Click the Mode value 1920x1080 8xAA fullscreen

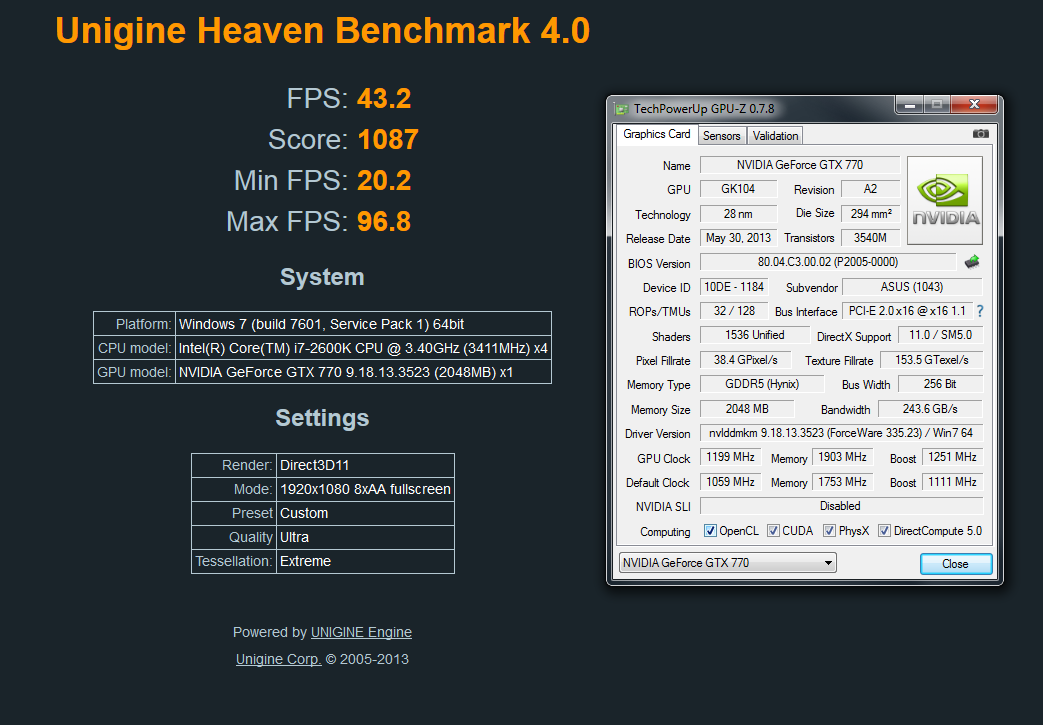tap(365, 489)
